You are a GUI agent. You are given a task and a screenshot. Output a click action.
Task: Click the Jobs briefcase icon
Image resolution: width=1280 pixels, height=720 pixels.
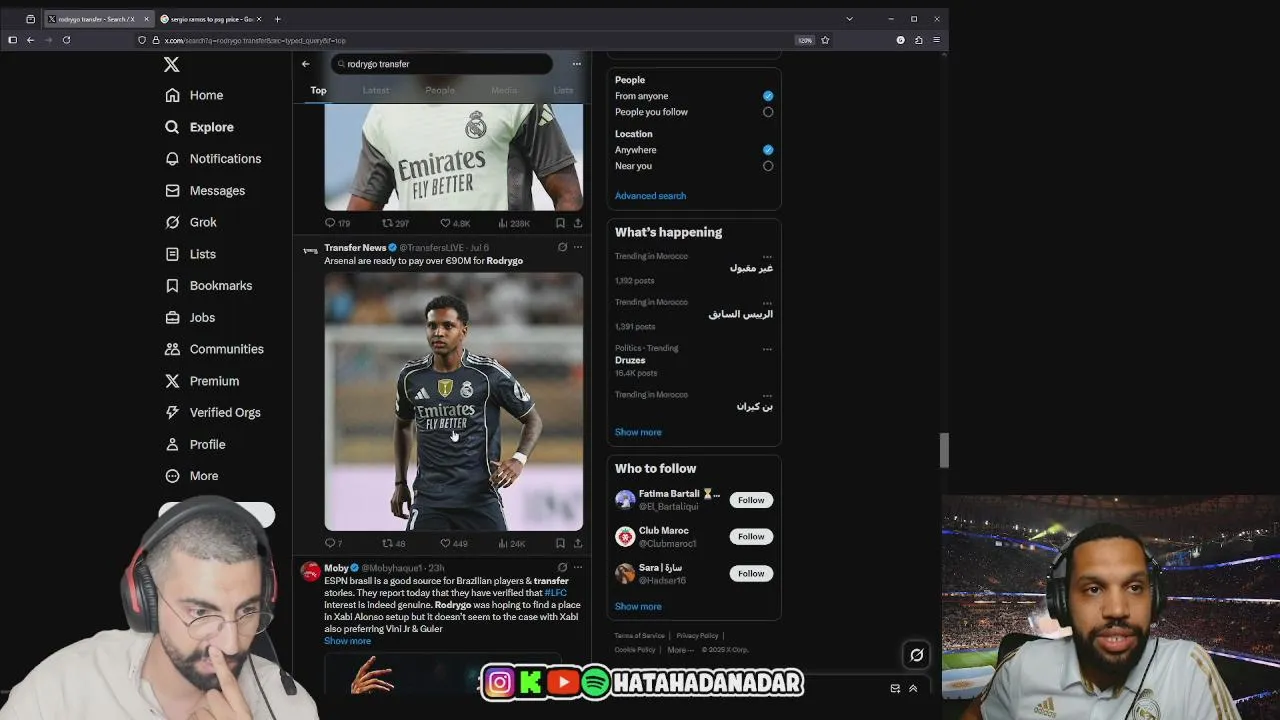pos(172,317)
